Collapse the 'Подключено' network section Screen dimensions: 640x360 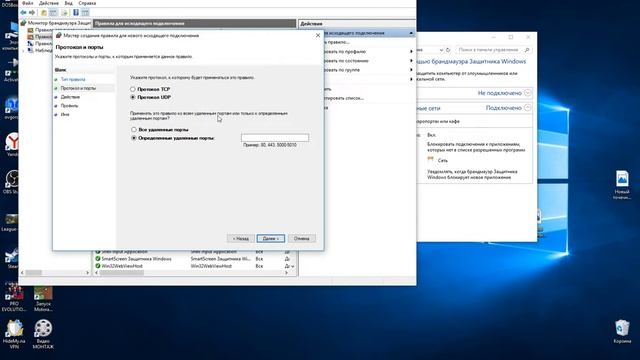pos(527,108)
